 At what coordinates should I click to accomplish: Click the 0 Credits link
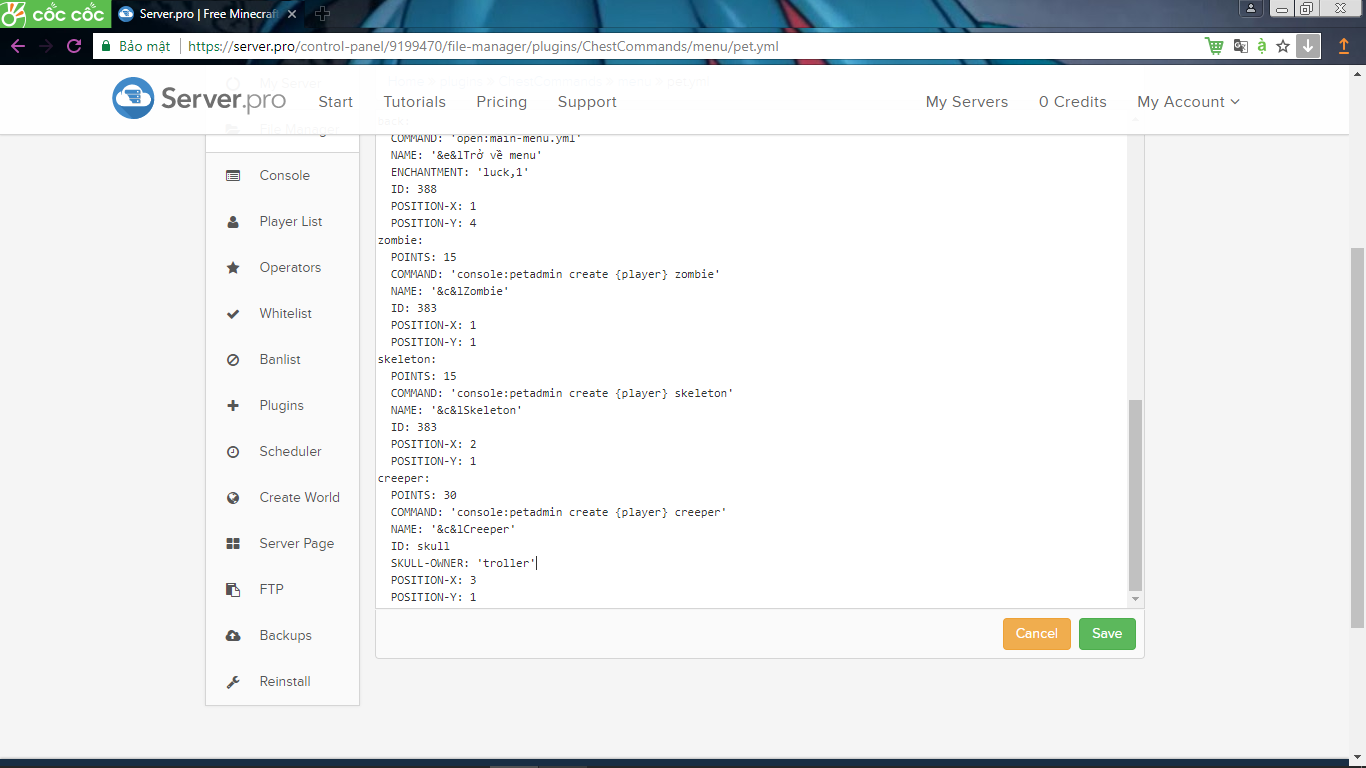pyautogui.click(x=1073, y=102)
